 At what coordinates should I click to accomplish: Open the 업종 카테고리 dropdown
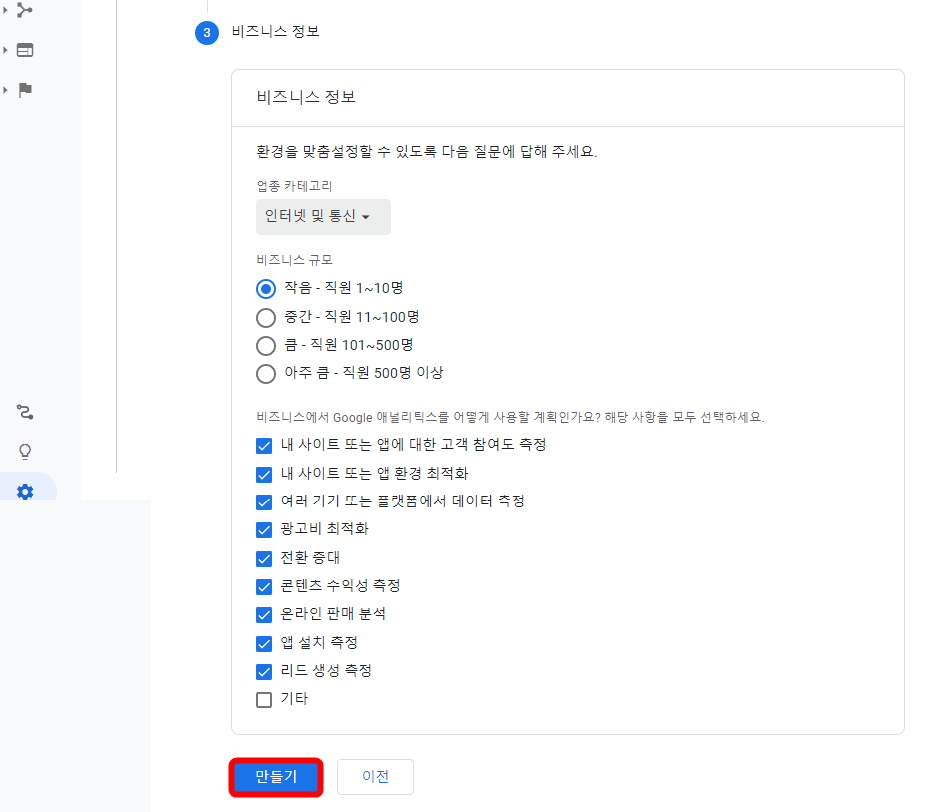pos(323,217)
